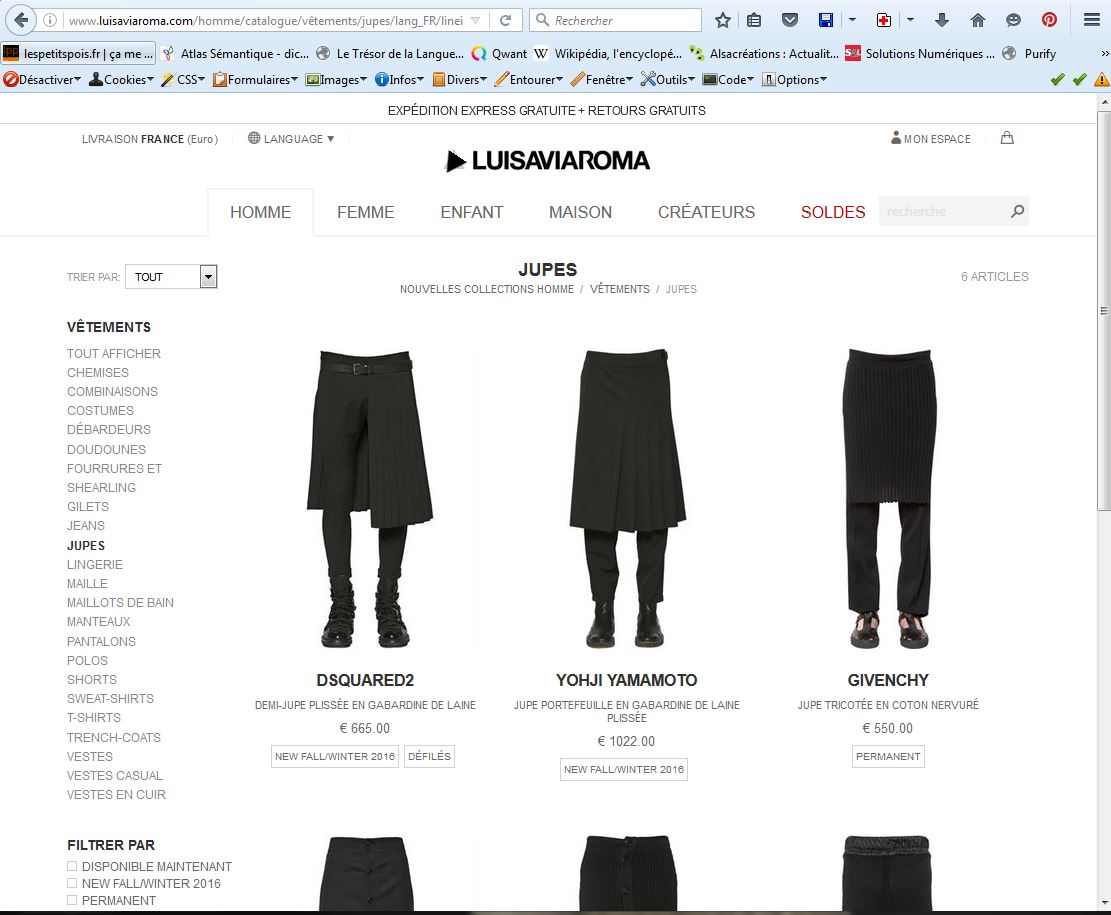
Task: Click the LUISAVIAROMA logo
Action: point(547,161)
